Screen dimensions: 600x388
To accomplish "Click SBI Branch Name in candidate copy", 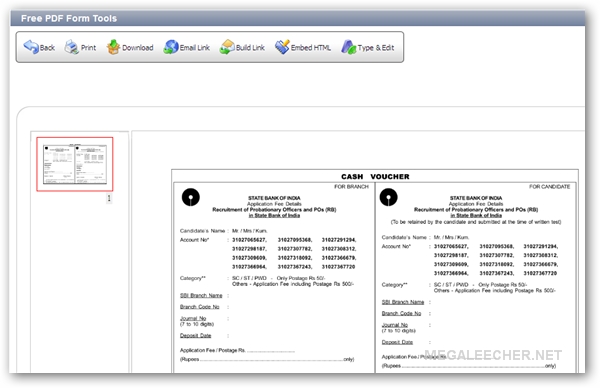I will 403,302.
